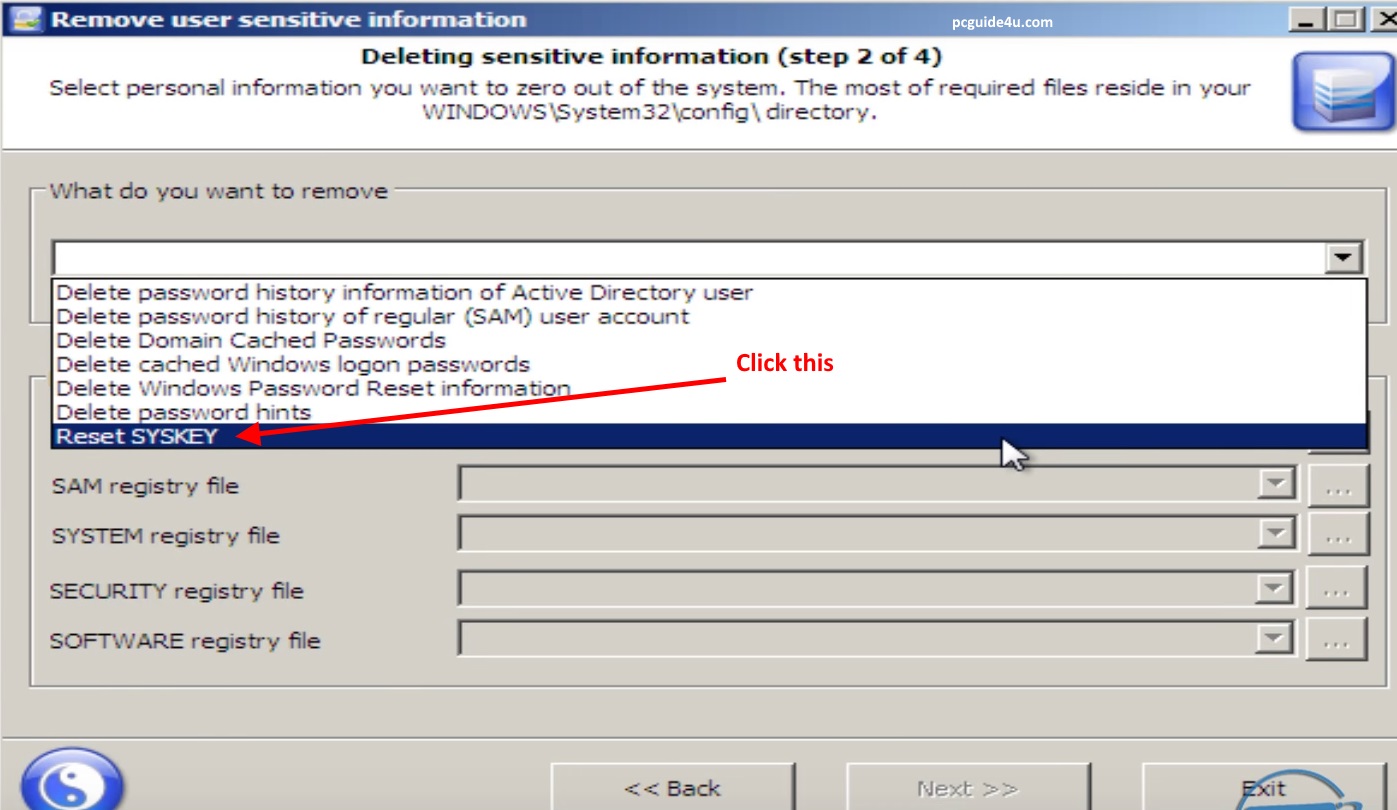Click the yin-yang icon at bottom left
Viewport: 1397px width, 810px height.
click(x=71, y=781)
